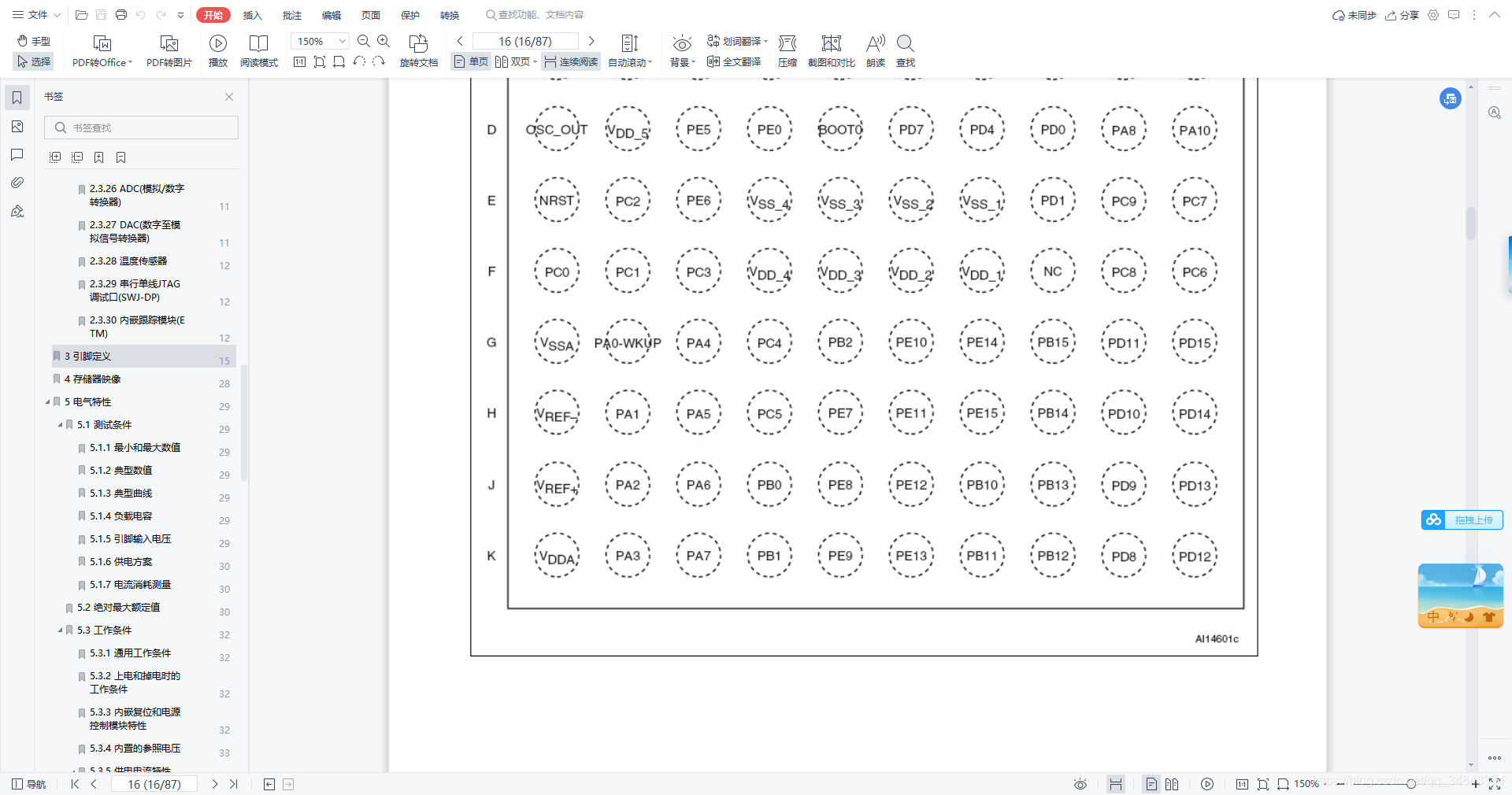
Task: Open PDF转Office conversion tool
Action: [x=102, y=51]
